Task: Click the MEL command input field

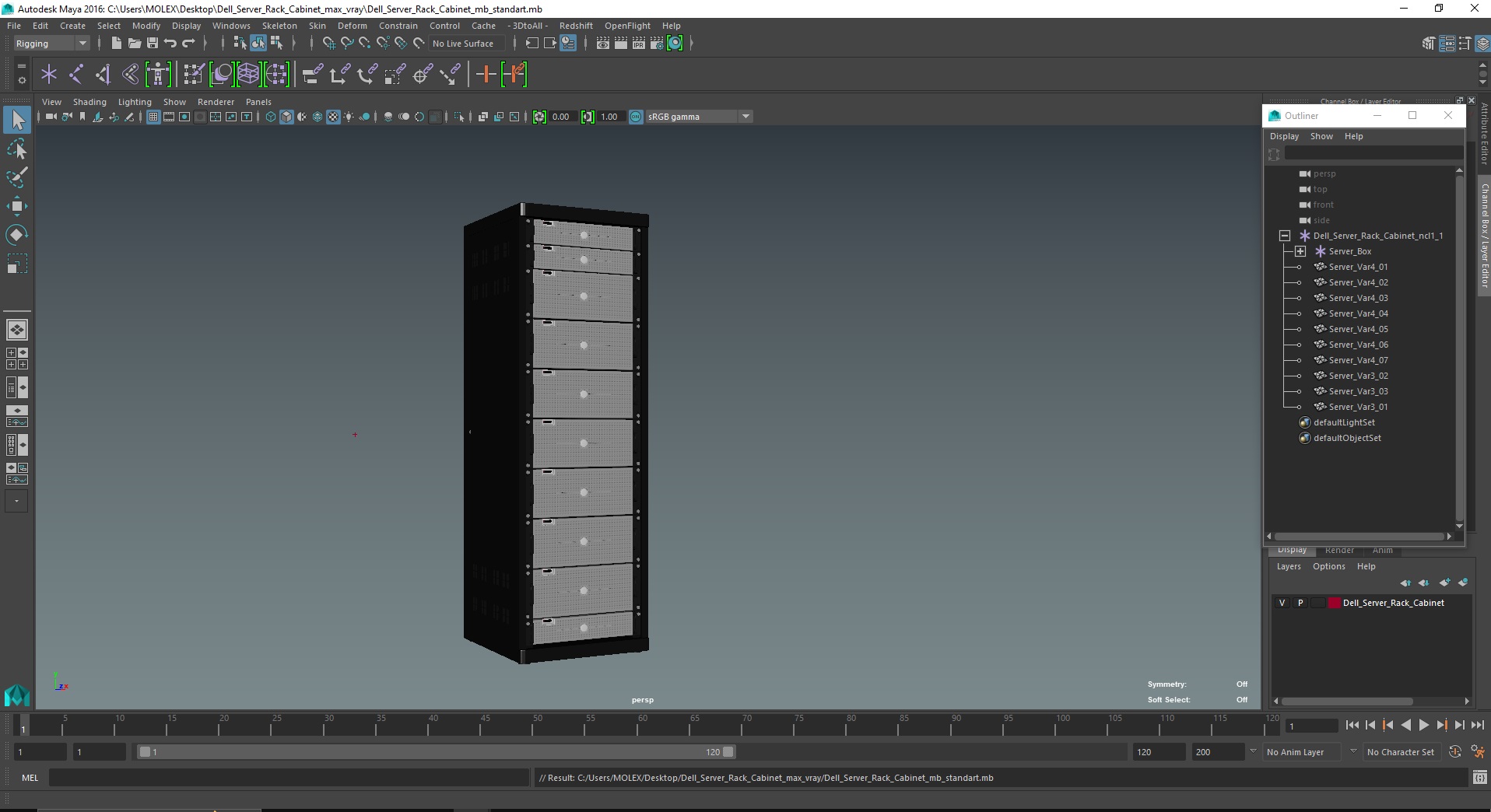Action: pyautogui.click(x=289, y=778)
